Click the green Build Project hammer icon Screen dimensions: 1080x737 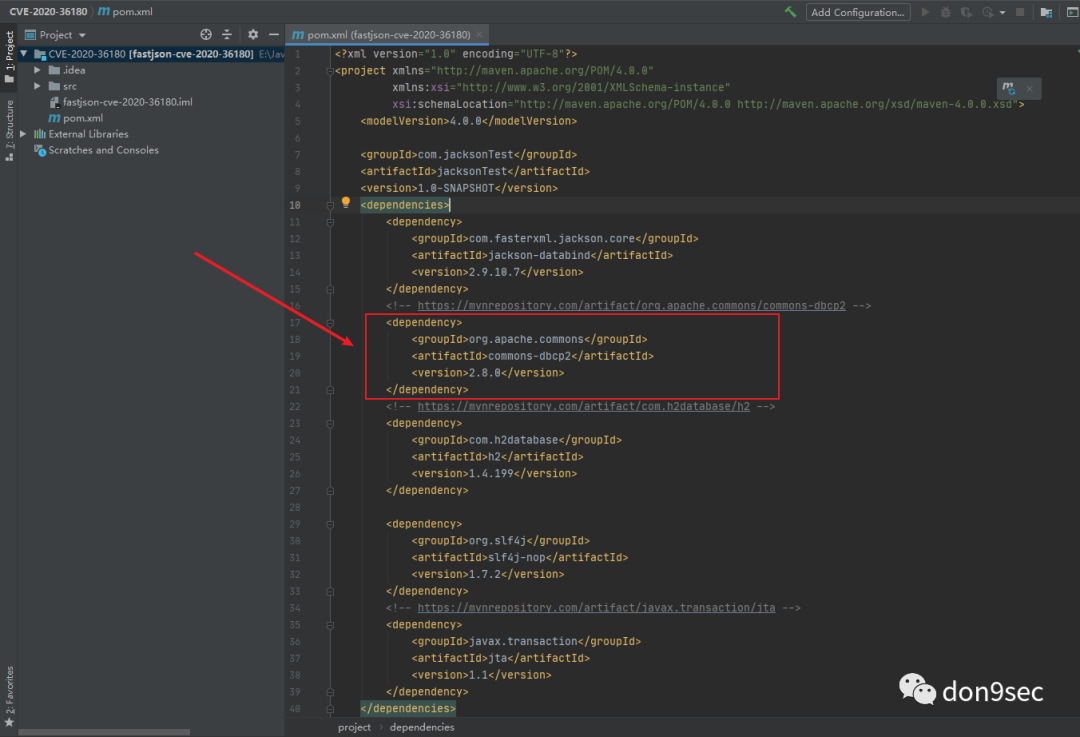tap(790, 12)
